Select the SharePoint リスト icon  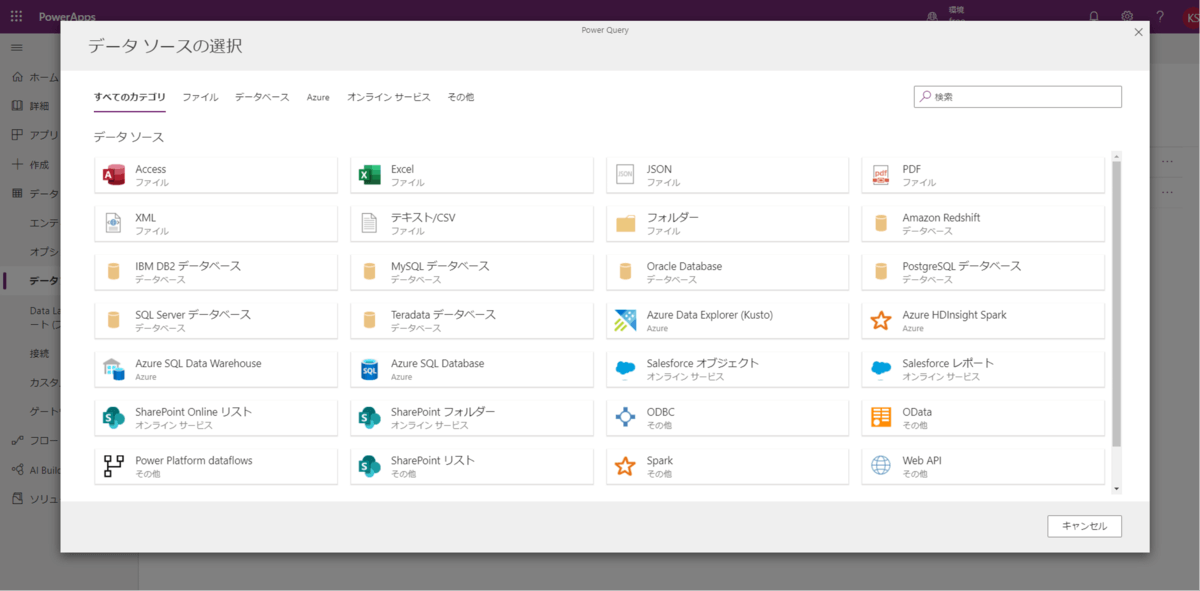tap(370, 466)
